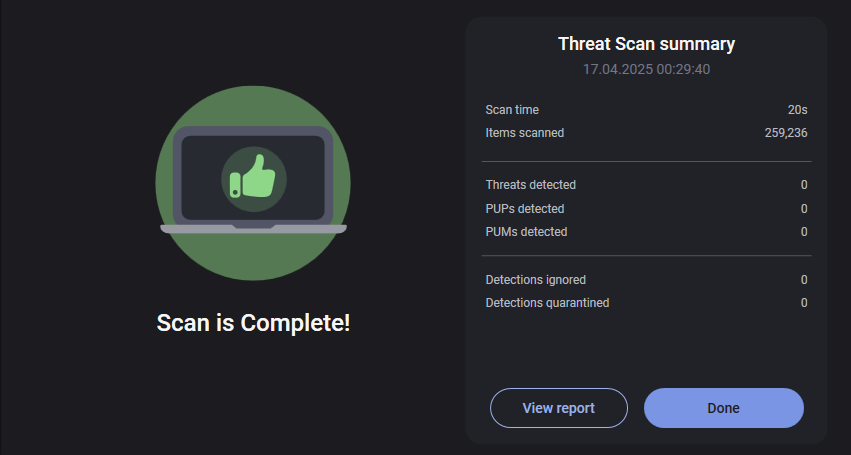Click the Detections ignored label
This screenshot has width=851, height=455.
(536, 280)
